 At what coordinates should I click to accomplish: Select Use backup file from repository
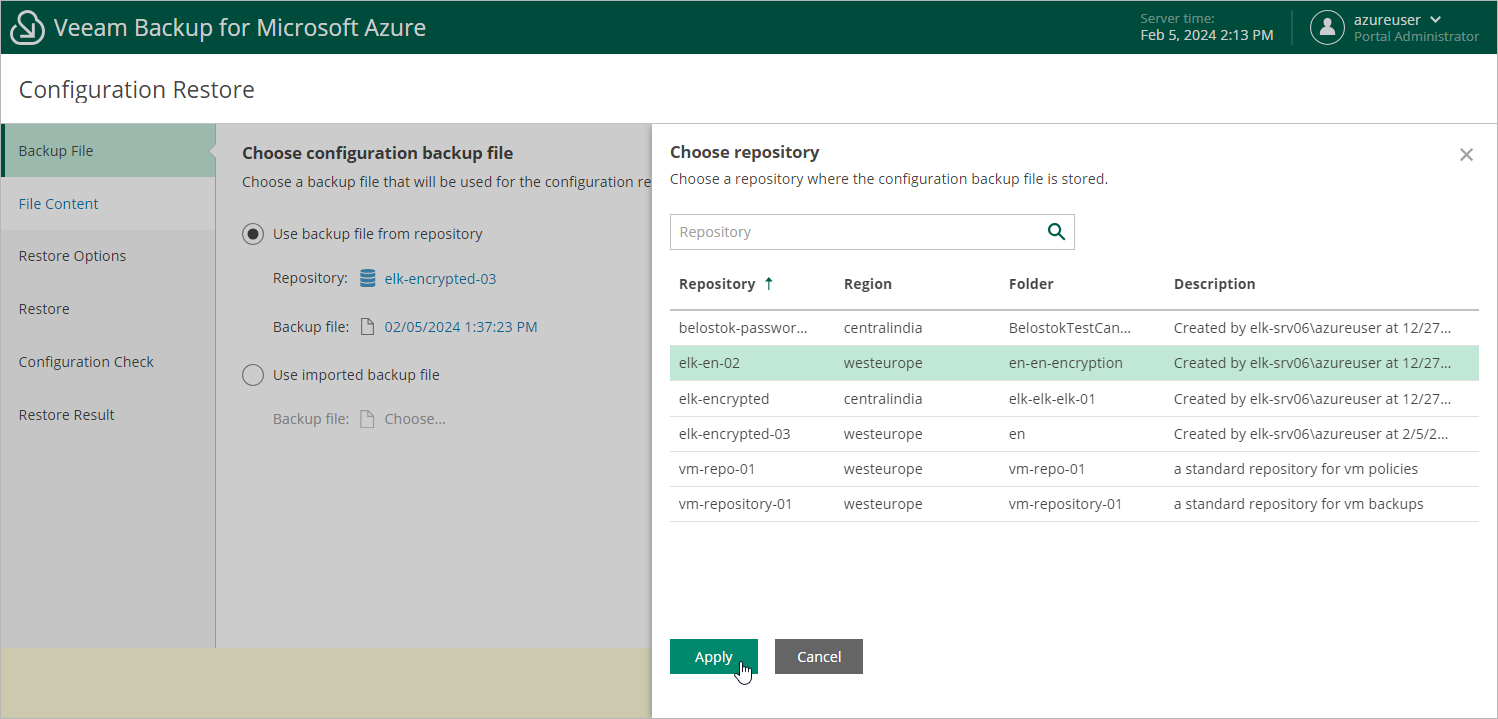[x=254, y=234]
